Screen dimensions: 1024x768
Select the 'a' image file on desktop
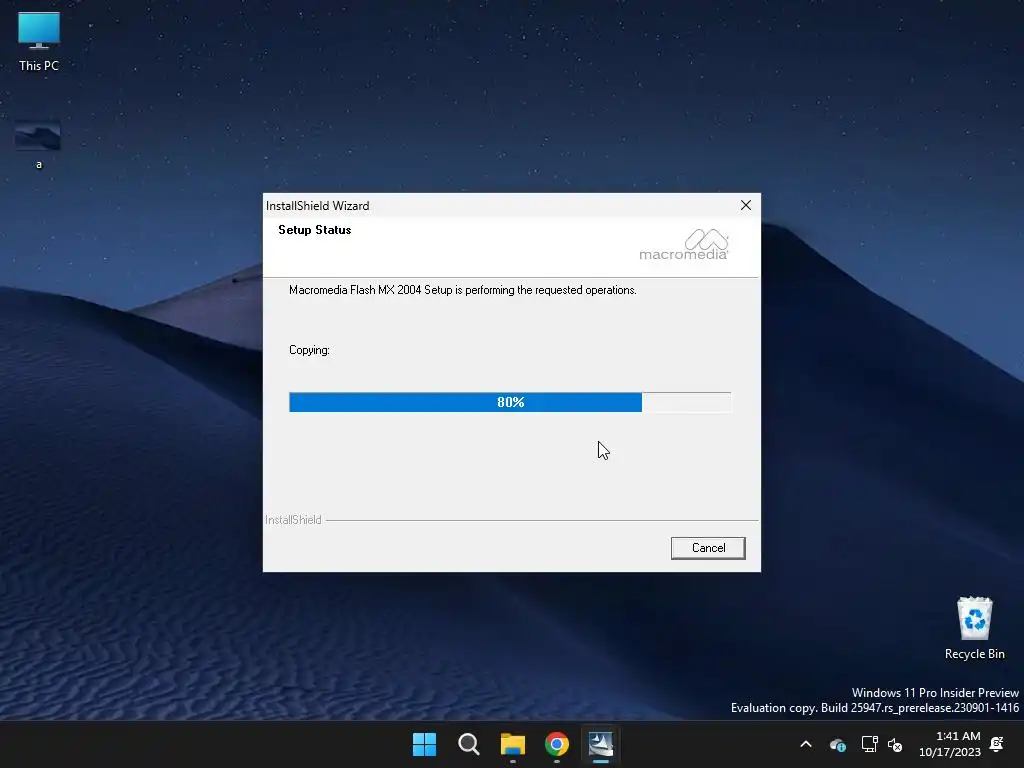pyautogui.click(x=38, y=145)
